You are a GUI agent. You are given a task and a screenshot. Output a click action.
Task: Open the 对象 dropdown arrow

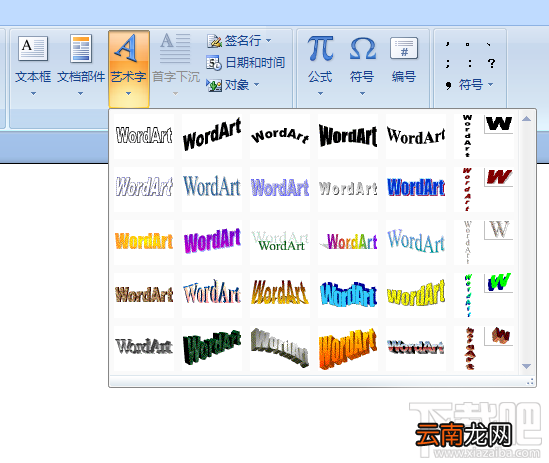[256, 84]
